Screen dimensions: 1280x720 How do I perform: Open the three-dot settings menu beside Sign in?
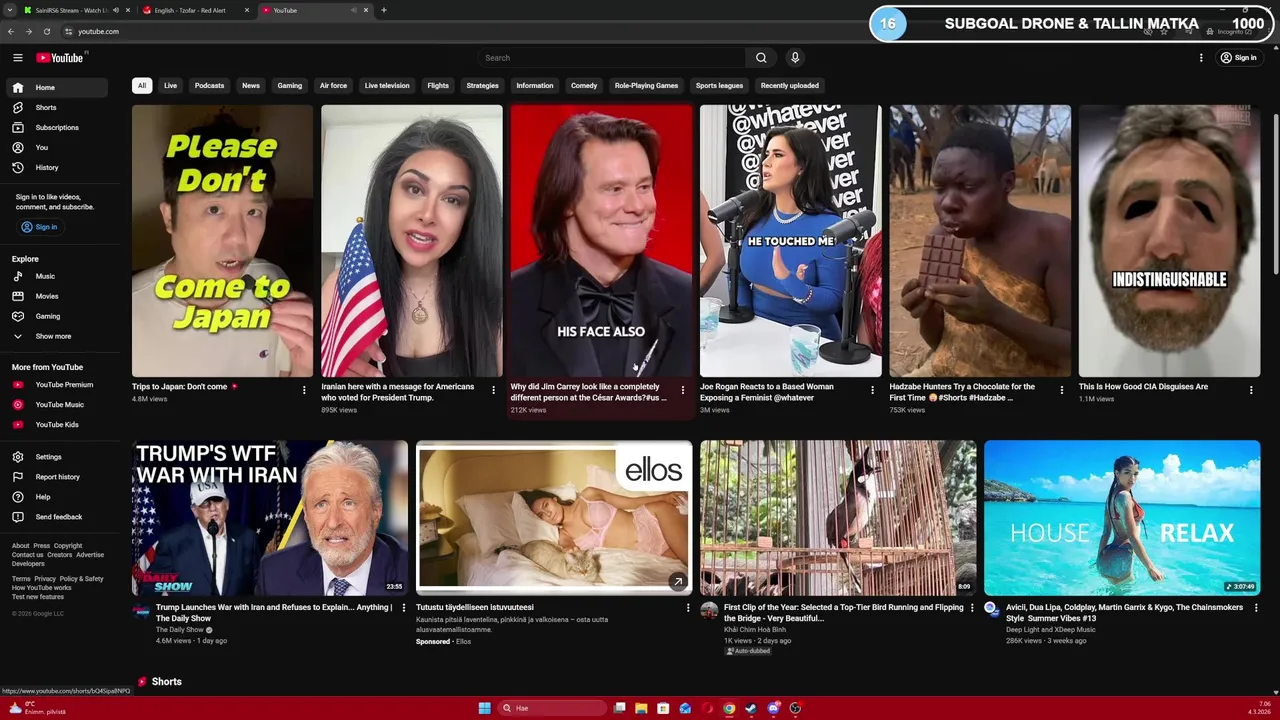point(1201,58)
